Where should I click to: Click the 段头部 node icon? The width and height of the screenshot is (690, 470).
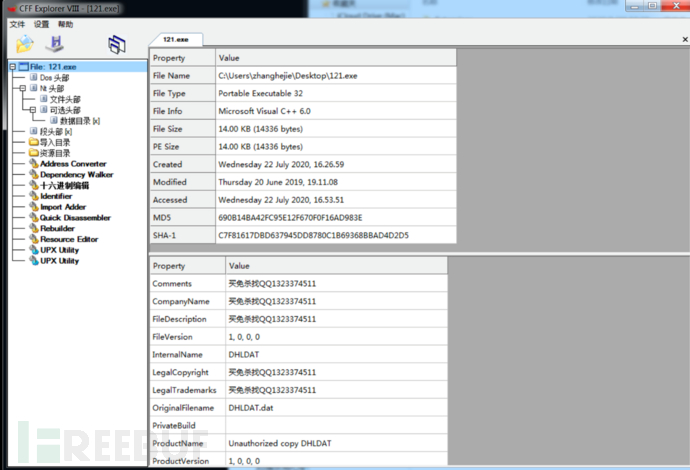[33, 131]
